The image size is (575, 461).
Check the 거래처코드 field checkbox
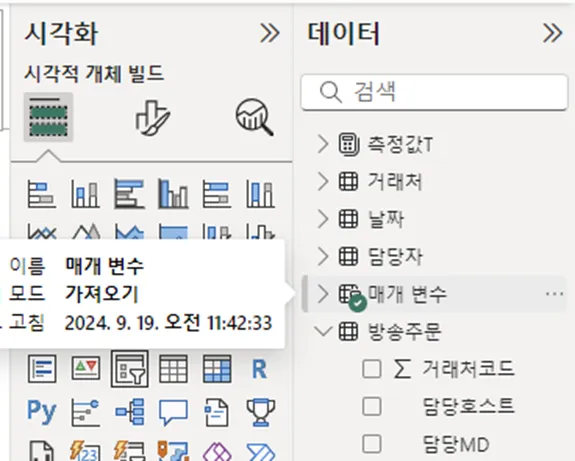(x=371, y=369)
